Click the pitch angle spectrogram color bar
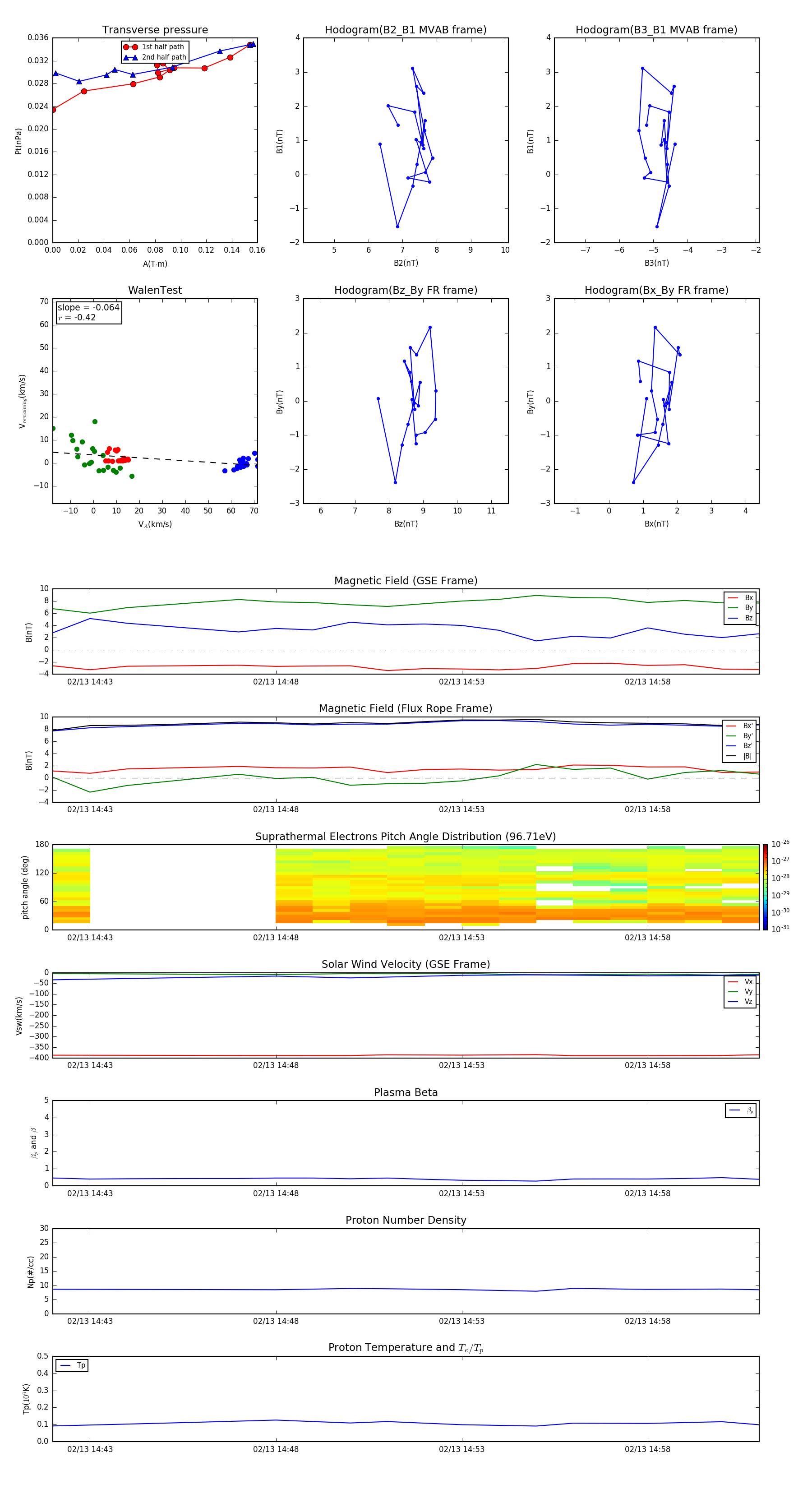Screen dimensions: 812x1489 [x=765, y=887]
